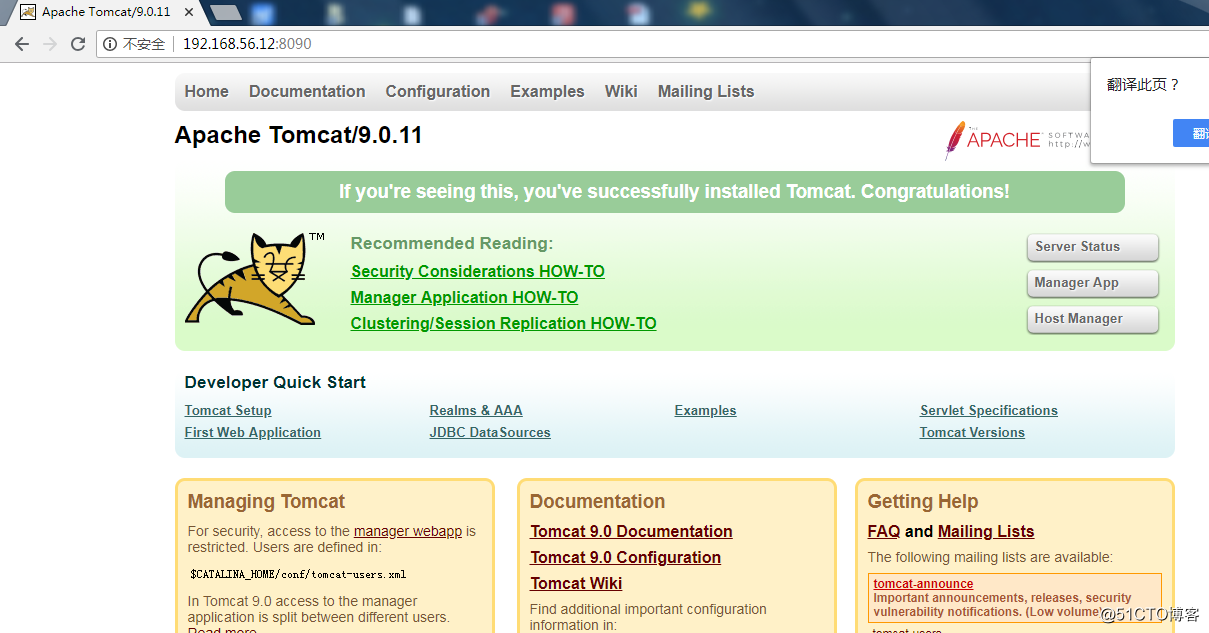This screenshot has width=1209, height=633.
Task: Click the successfully installed Tomcat congratulations banner
Action: click(674, 192)
